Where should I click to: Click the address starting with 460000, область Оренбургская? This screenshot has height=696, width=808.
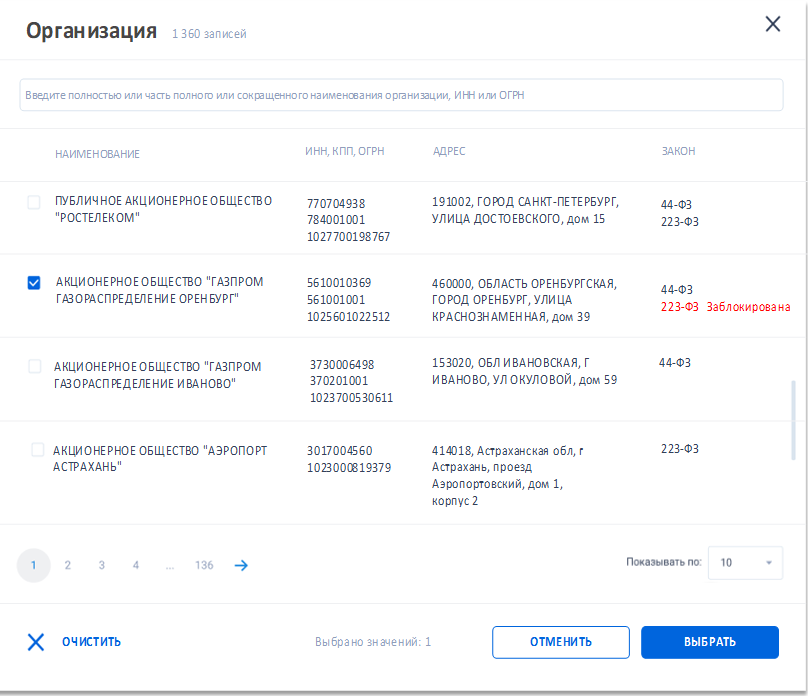pos(524,300)
